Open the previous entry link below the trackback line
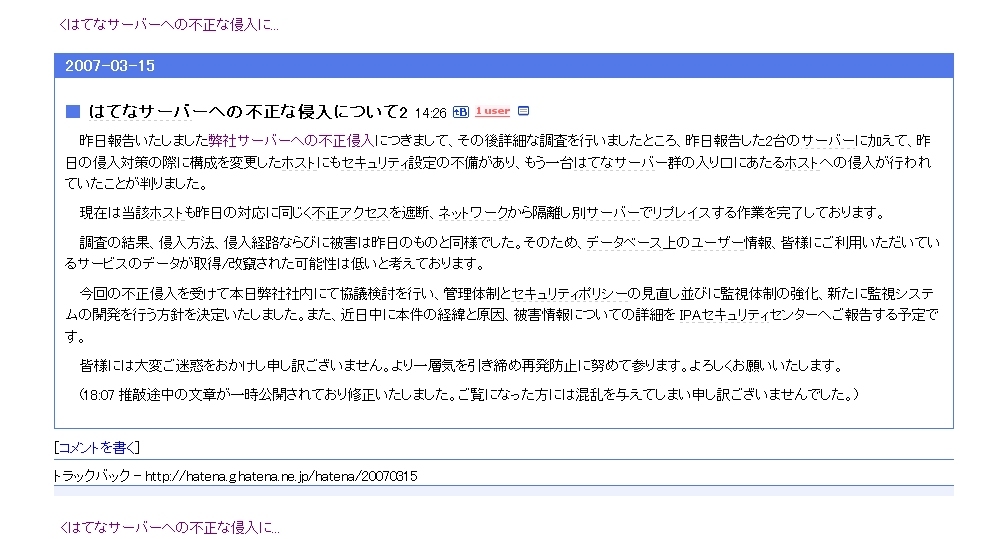 click(x=168, y=527)
